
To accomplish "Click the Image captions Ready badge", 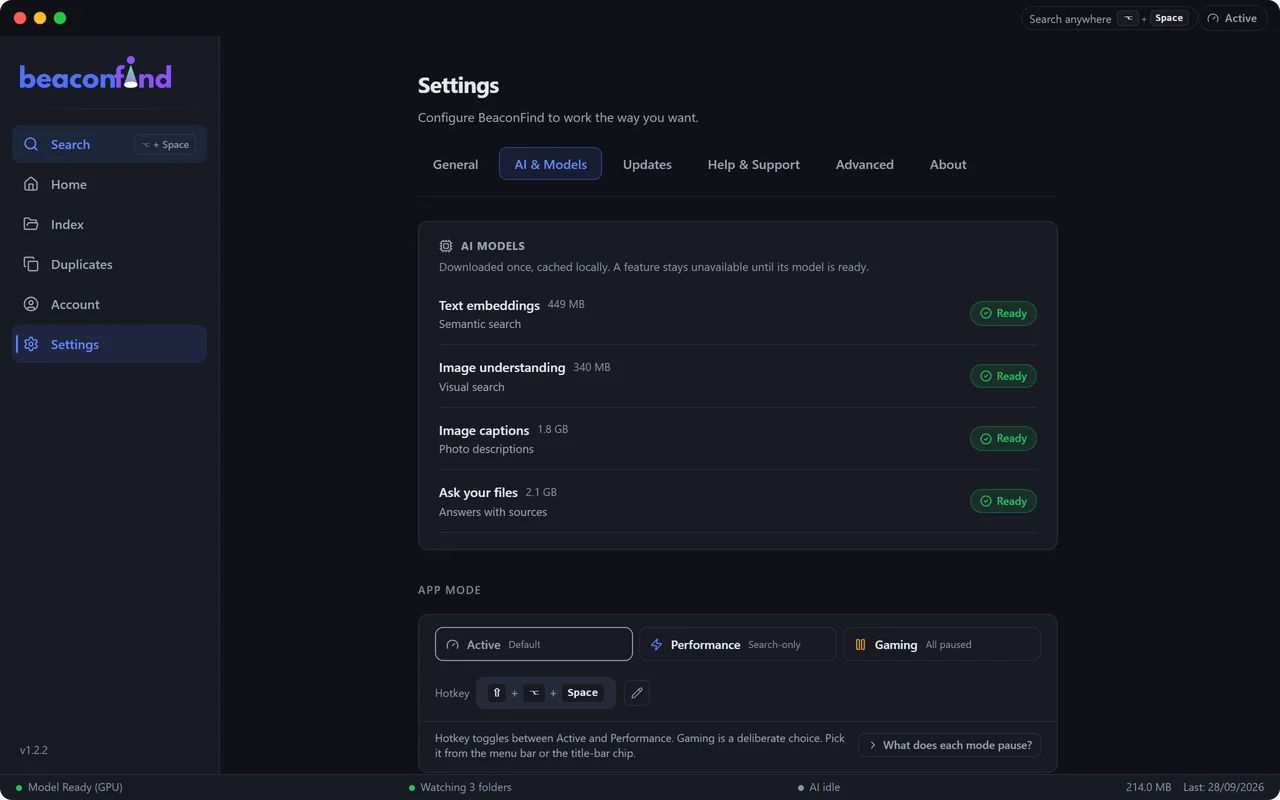I will [1003, 438].
